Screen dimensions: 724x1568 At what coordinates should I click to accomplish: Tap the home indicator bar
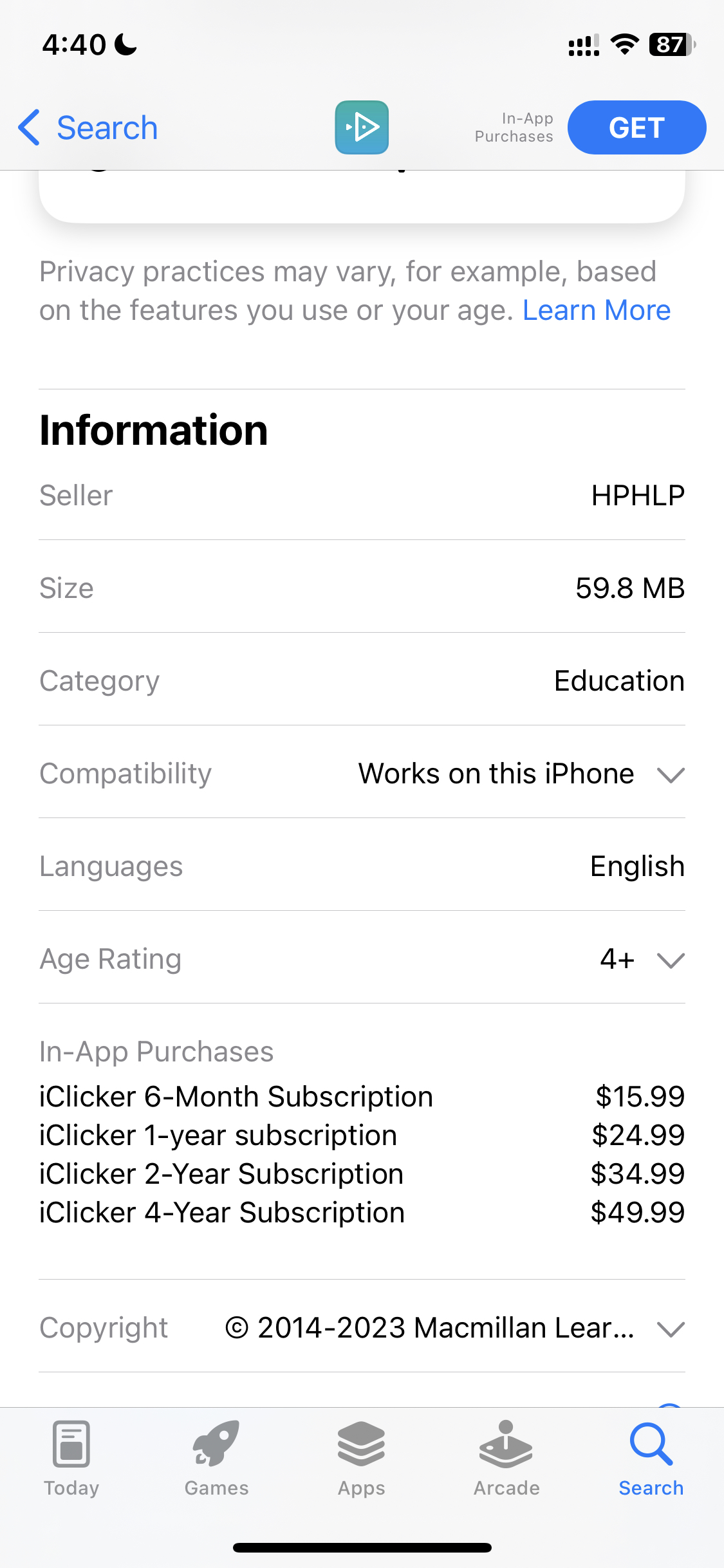click(x=362, y=1547)
